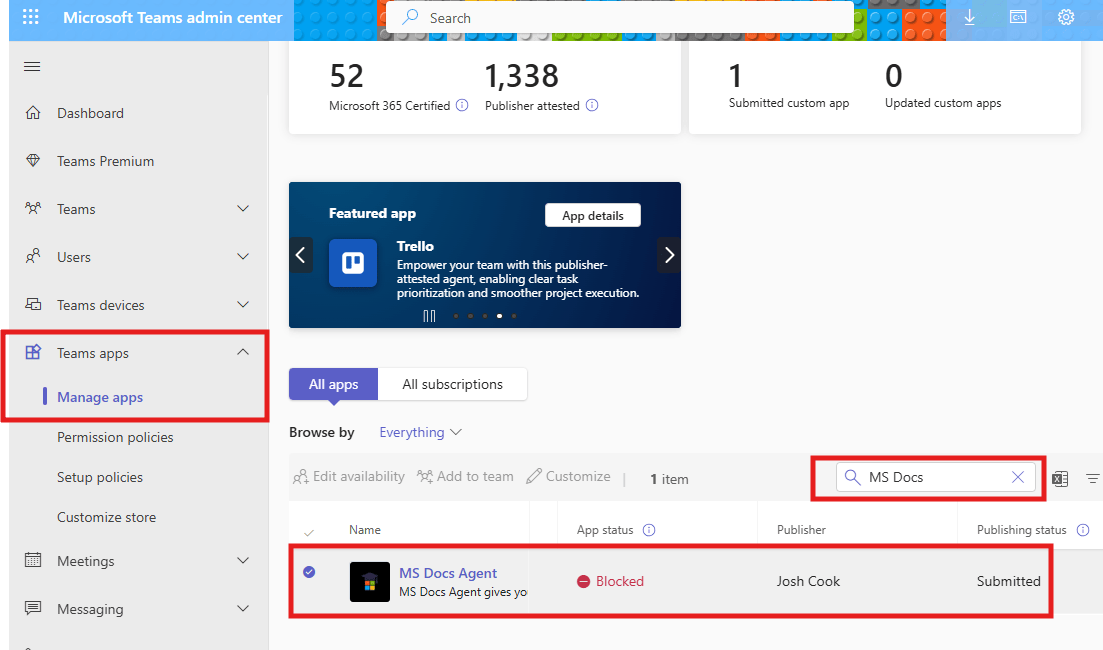This screenshot has height=650, width=1103.
Task: Collapse the navigation hamburger menu
Action: click(x=32, y=67)
